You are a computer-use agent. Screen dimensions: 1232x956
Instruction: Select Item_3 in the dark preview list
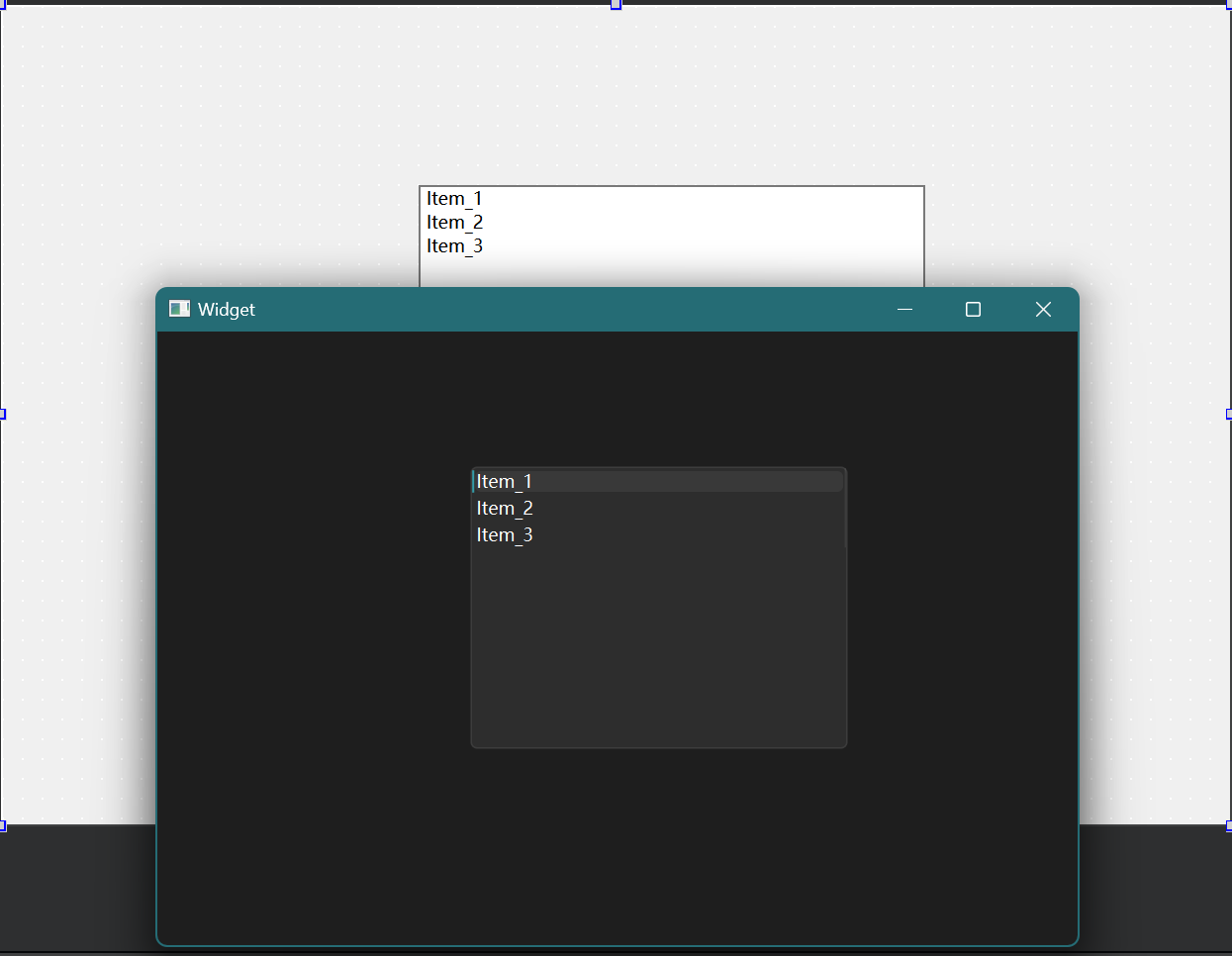pyautogui.click(x=505, y=535)
